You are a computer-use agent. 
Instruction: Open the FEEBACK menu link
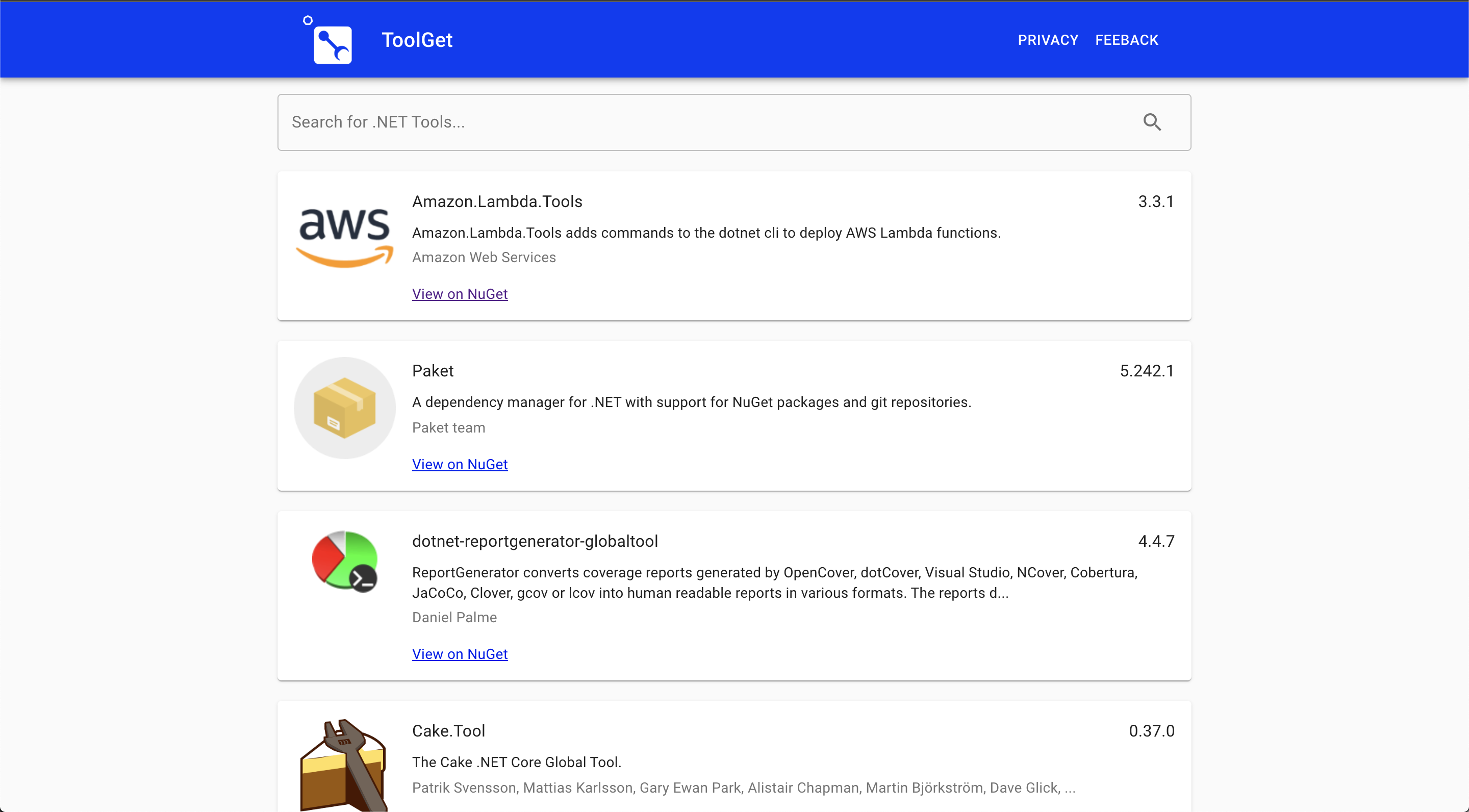click(x=1126, y=40)
